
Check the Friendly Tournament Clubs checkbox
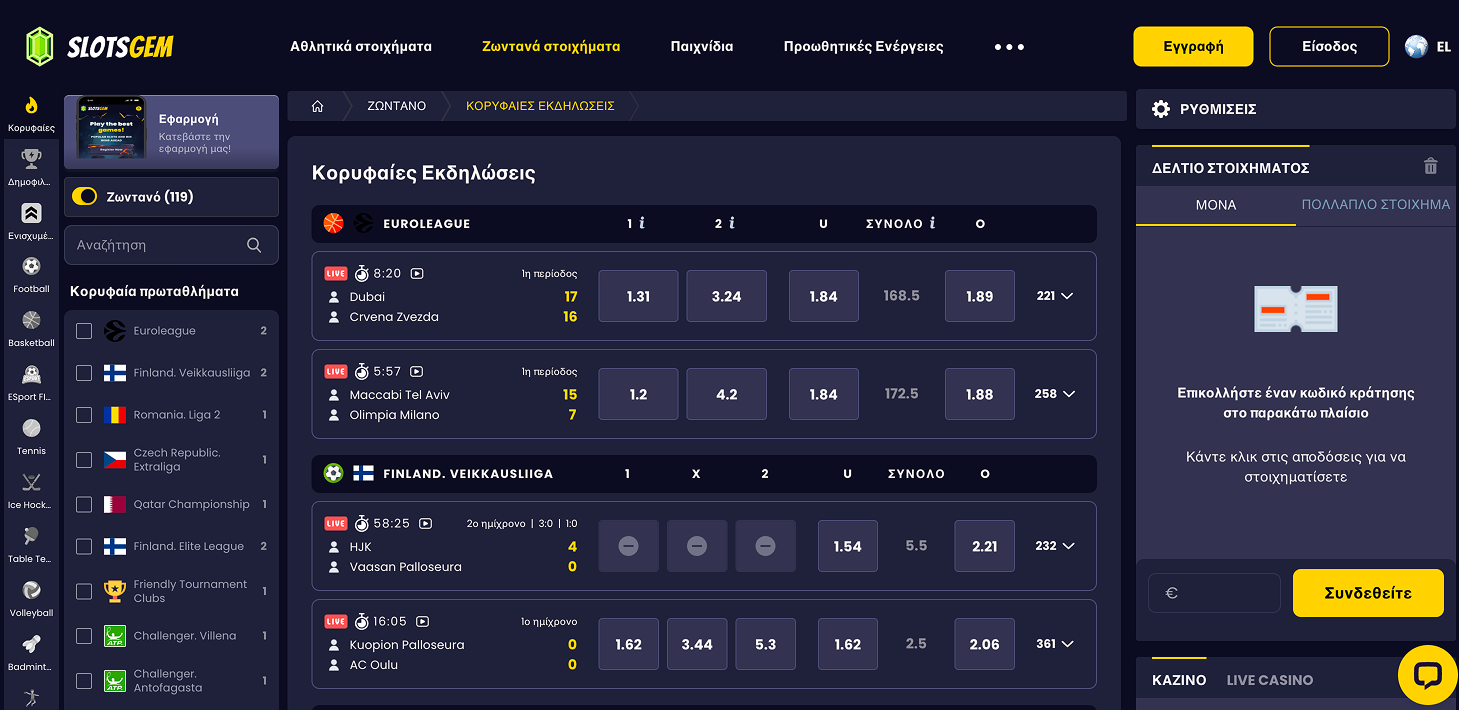point(84,591)
